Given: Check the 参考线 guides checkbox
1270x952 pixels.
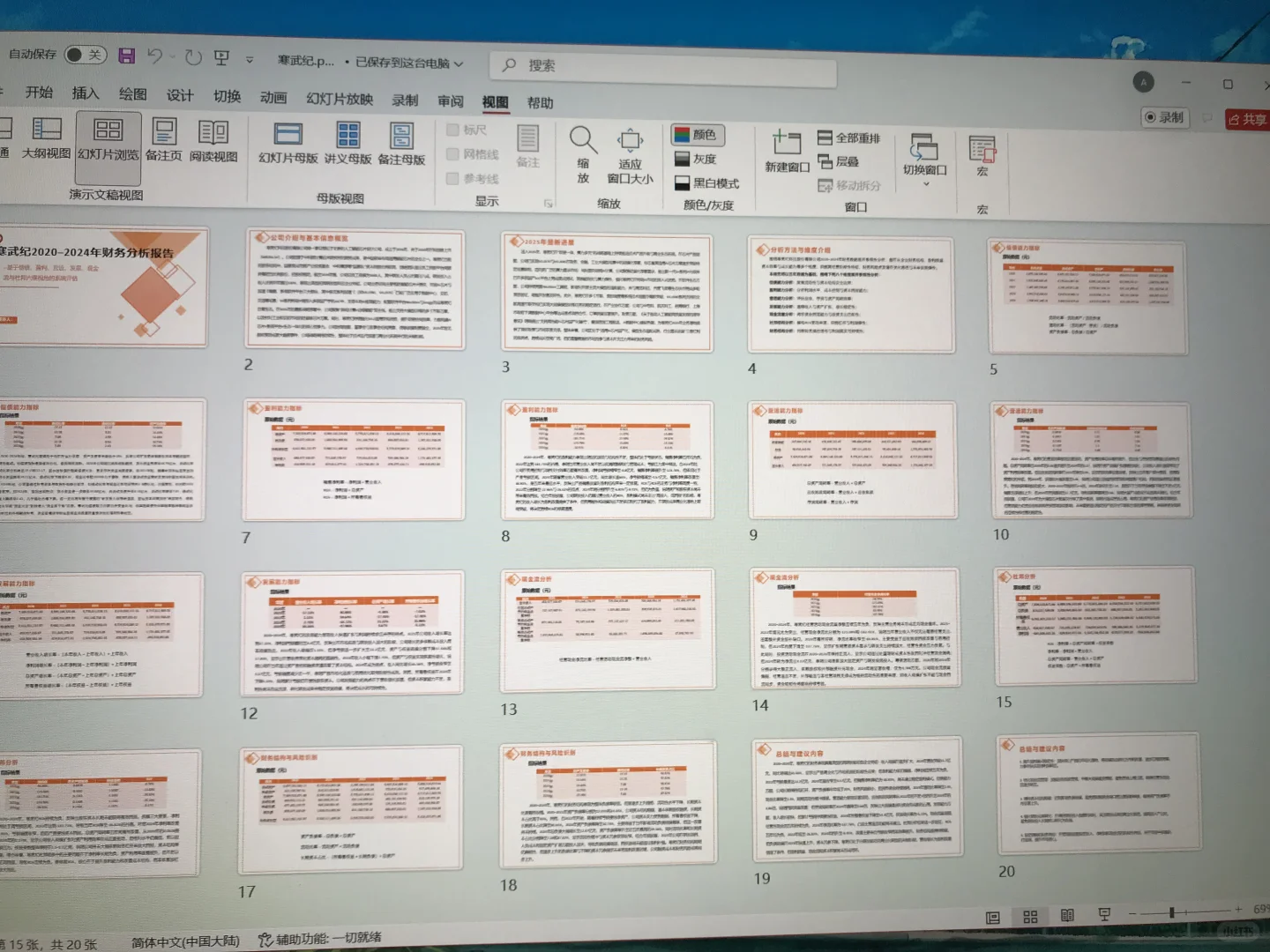Looking at the screenshot, I should click(452, 178).
